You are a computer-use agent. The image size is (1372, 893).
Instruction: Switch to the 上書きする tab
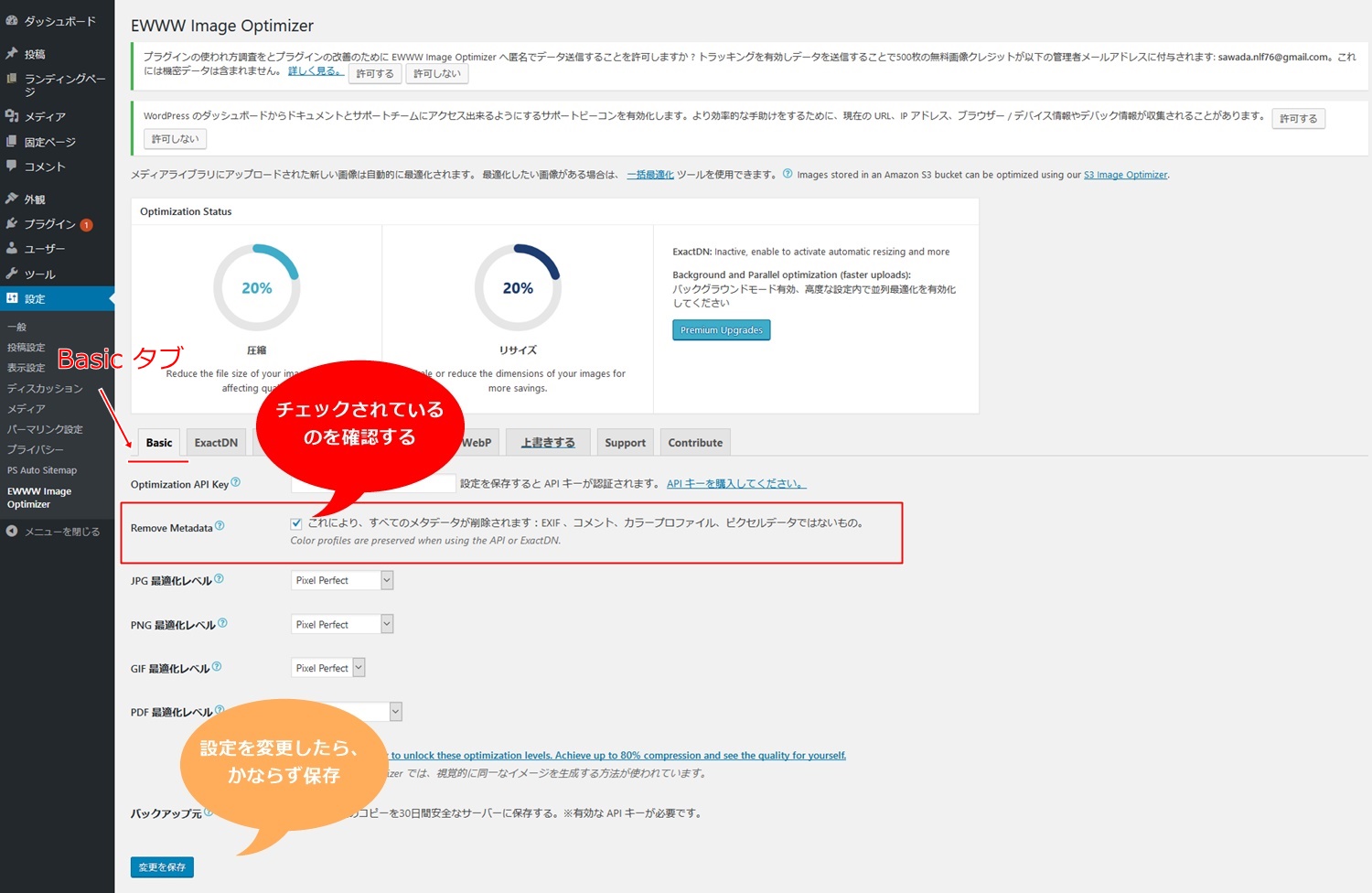click(x=548, y=442)
